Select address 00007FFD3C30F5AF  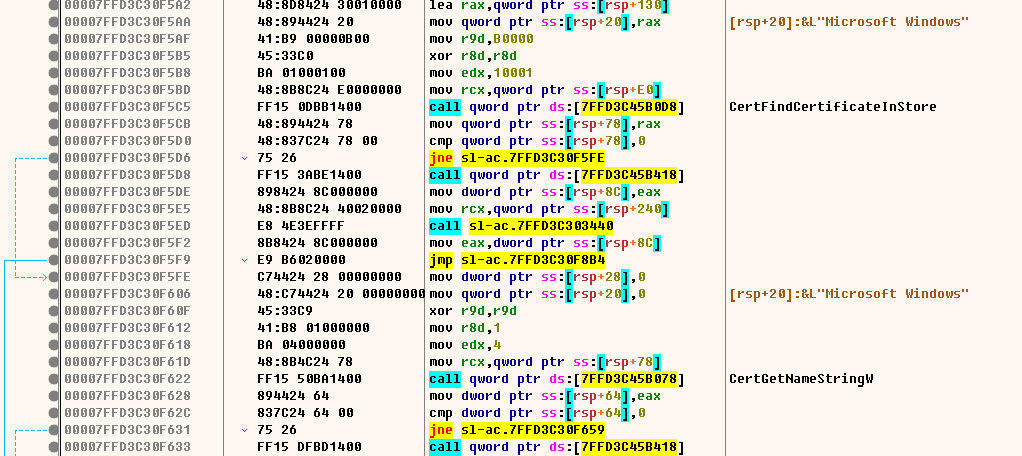tap(127, 38)
